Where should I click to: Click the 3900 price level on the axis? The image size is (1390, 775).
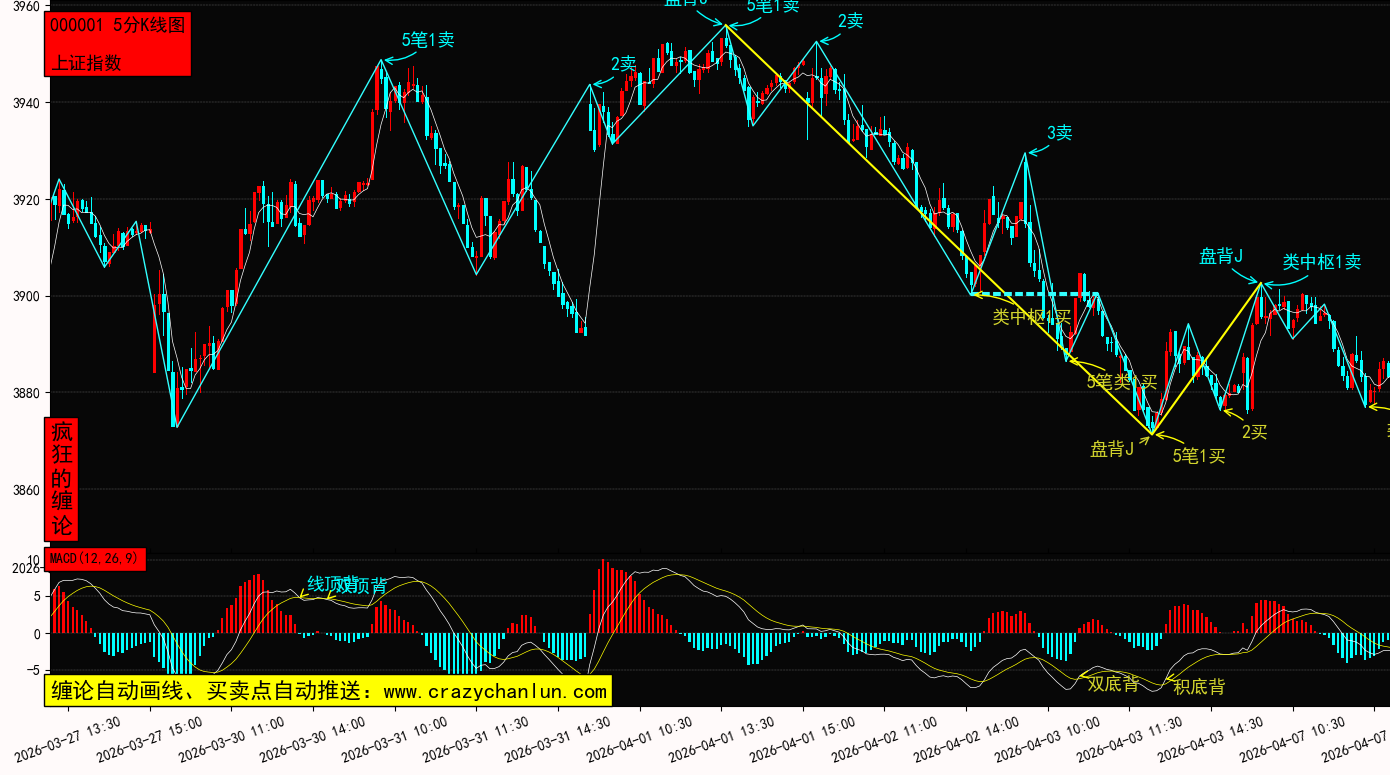tap(25, 297)
